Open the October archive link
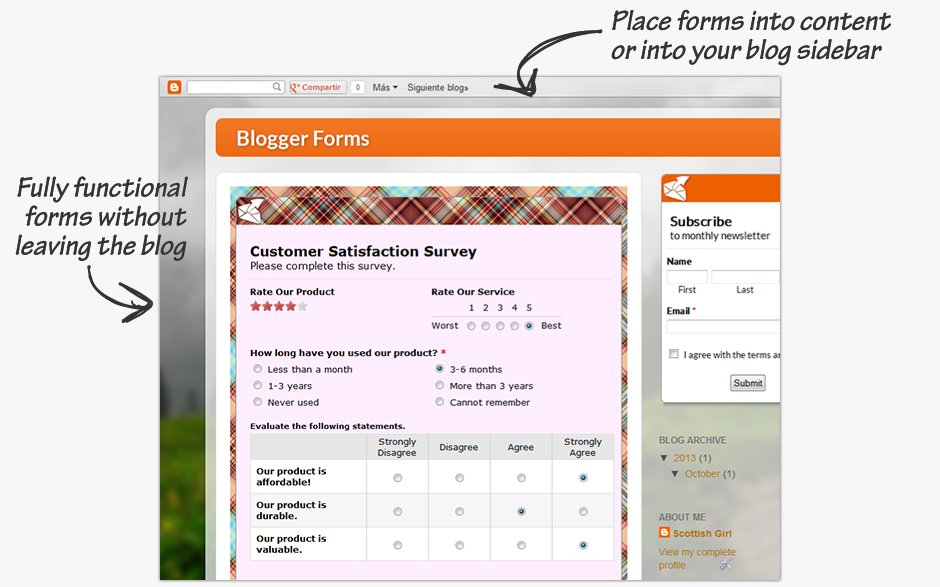Viewport: 940px width, 587px height. 703,474
